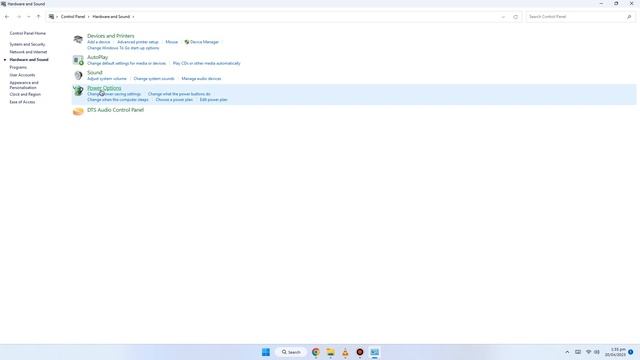Click Manage audio devices
The image size is (640, 360).
201,78
